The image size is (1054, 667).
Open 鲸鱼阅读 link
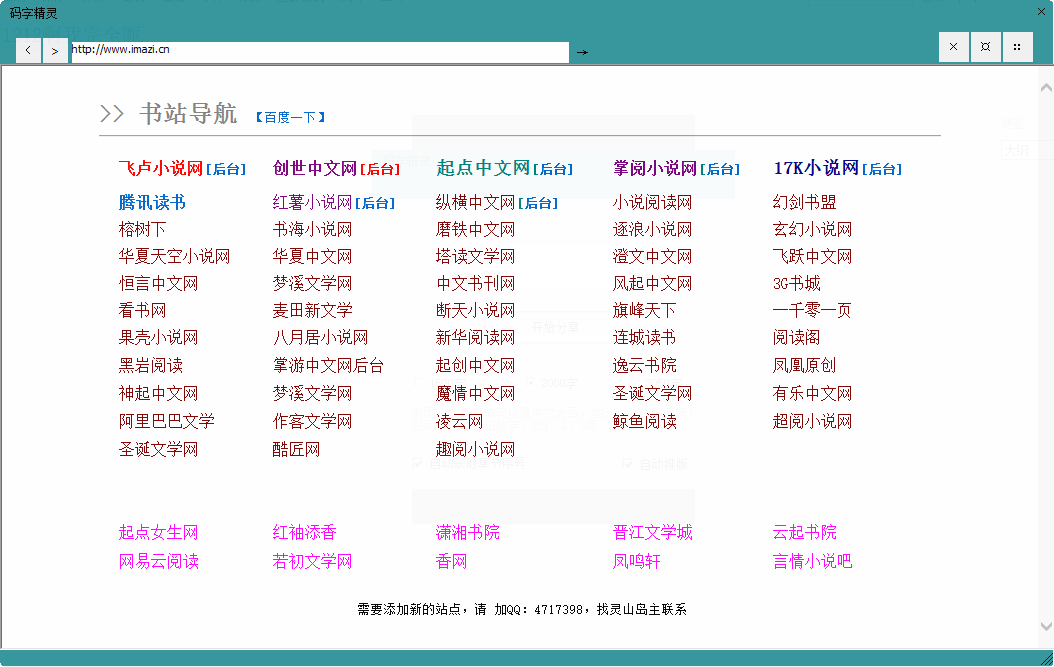[x=644, y=422]
